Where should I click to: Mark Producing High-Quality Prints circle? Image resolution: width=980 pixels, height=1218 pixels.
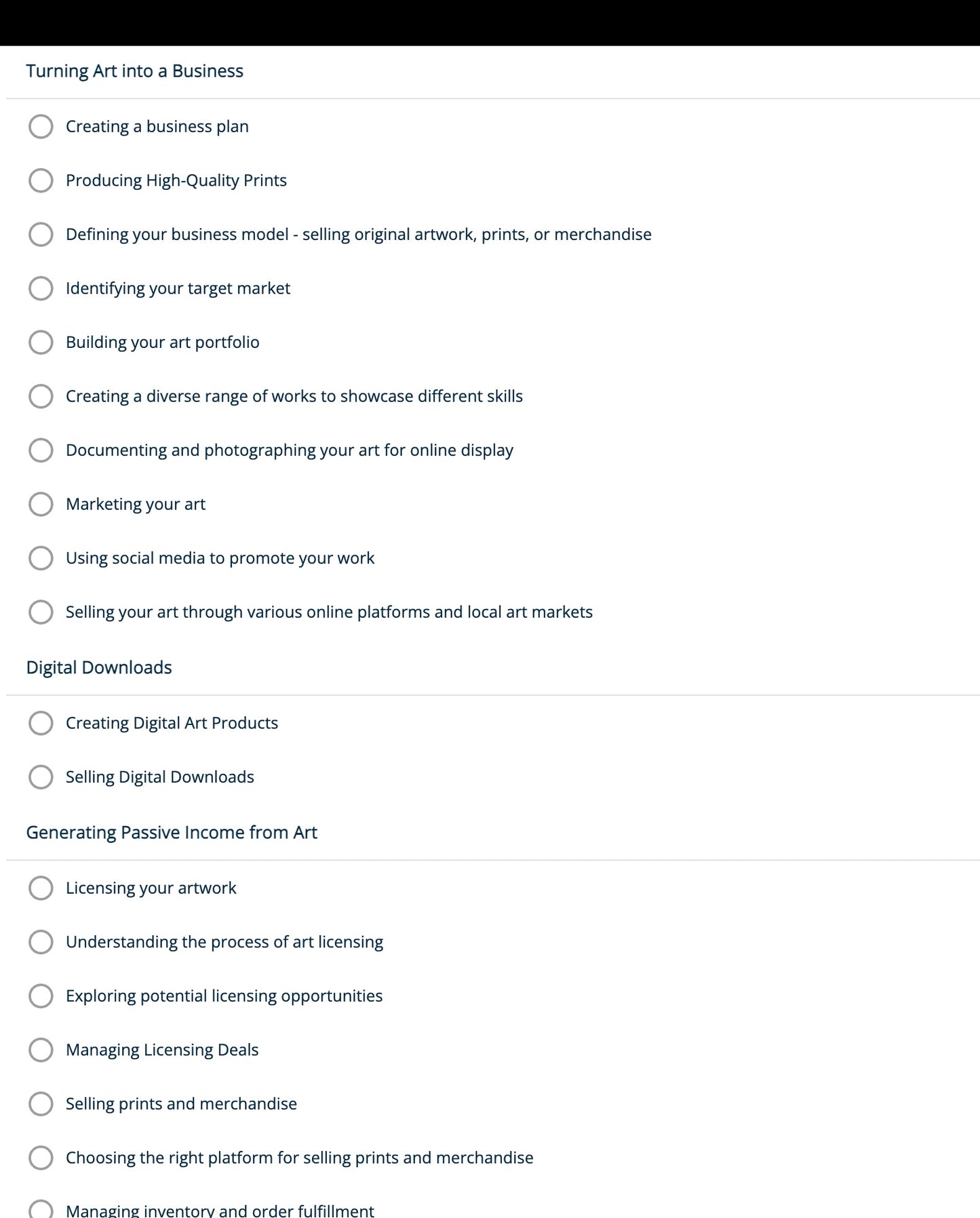(41, 180)
